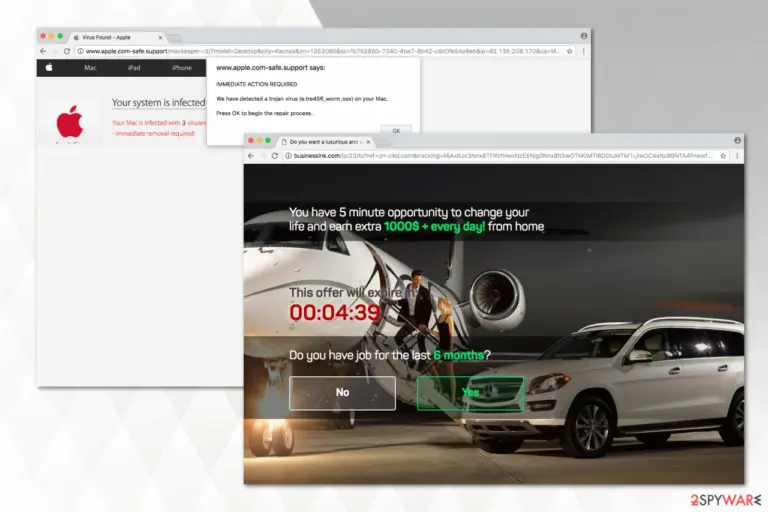Bookmark the businessink.com page with star
This screenshot has height=512, width=768.
click(x=723, y=156)
